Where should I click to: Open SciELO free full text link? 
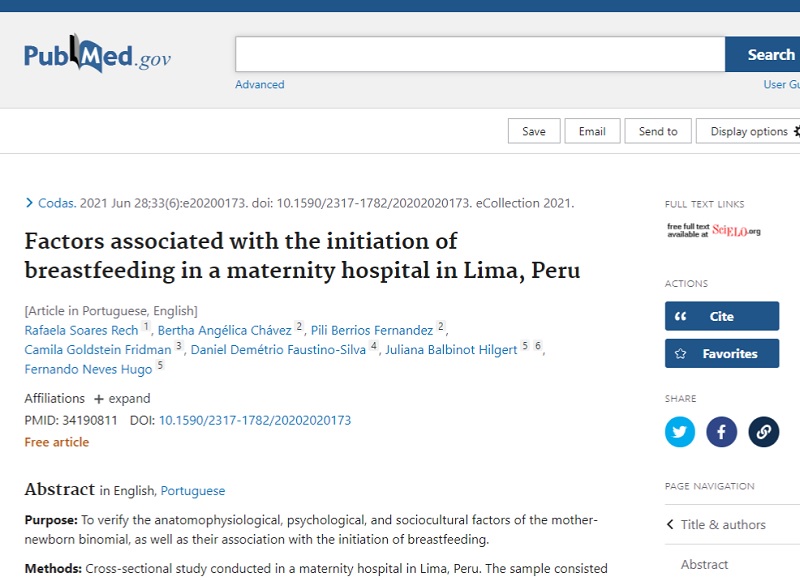pos(714,230)
